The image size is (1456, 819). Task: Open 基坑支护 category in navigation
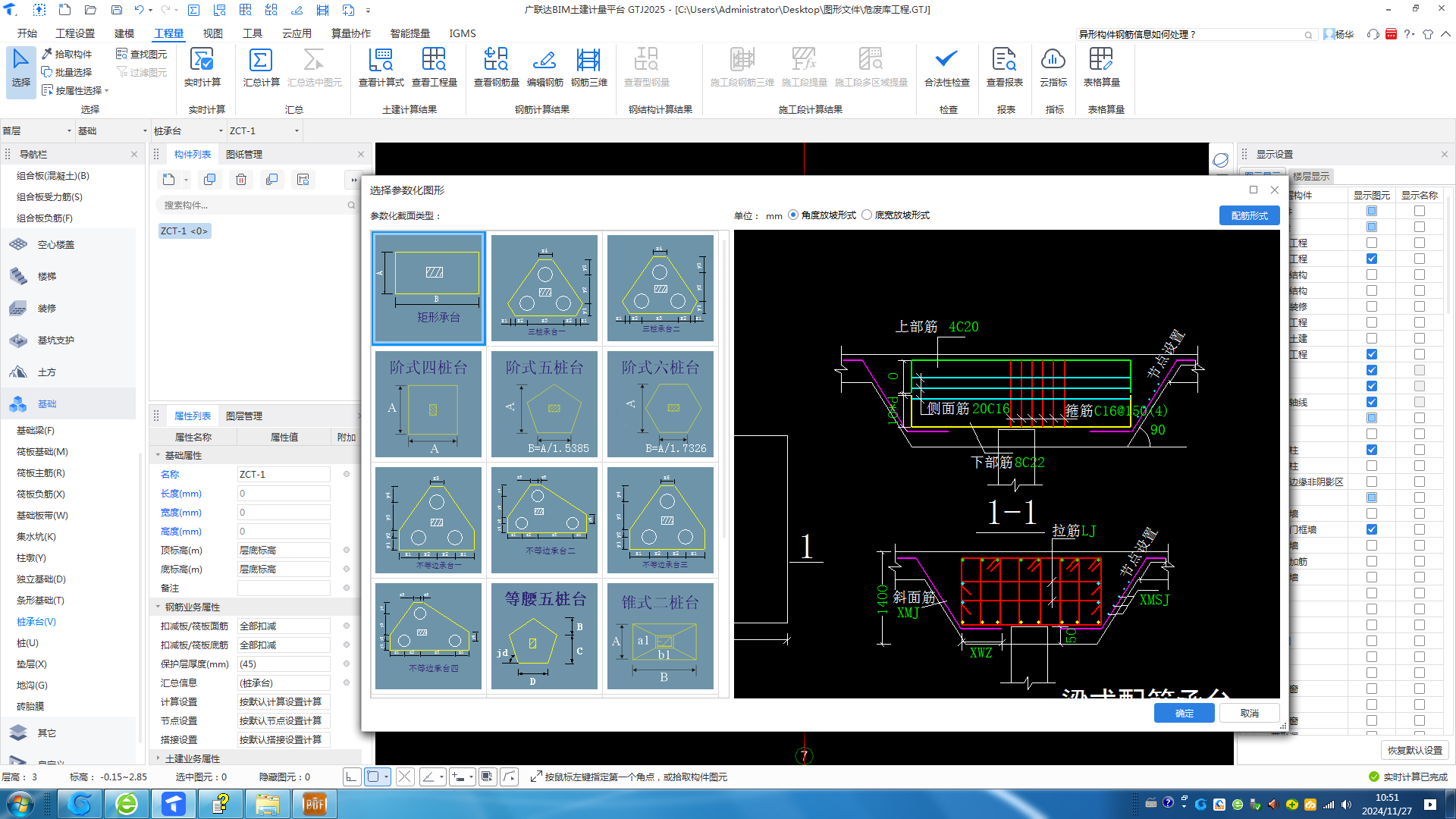[x=68, y=340]
